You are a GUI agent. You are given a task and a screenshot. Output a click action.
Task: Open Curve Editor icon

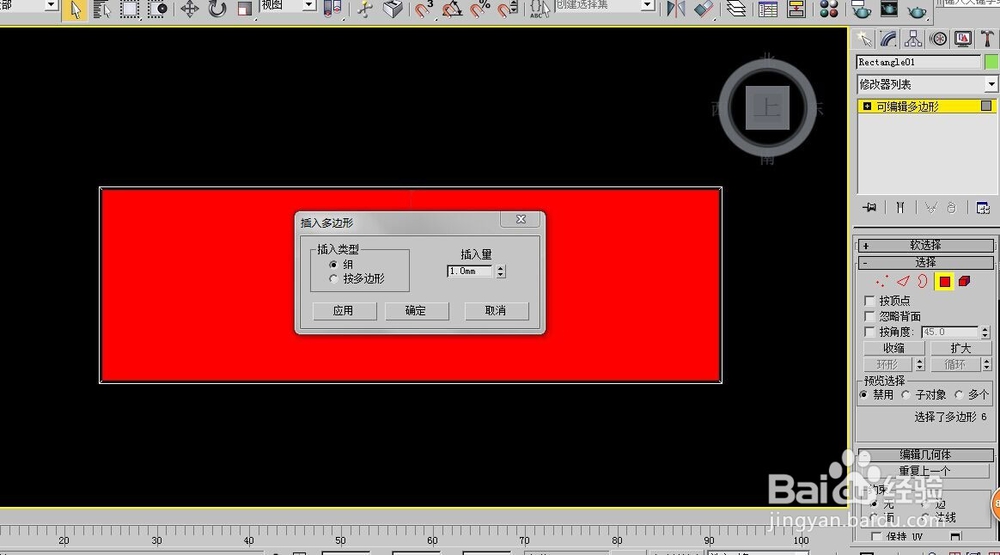[x=768, y=10]
